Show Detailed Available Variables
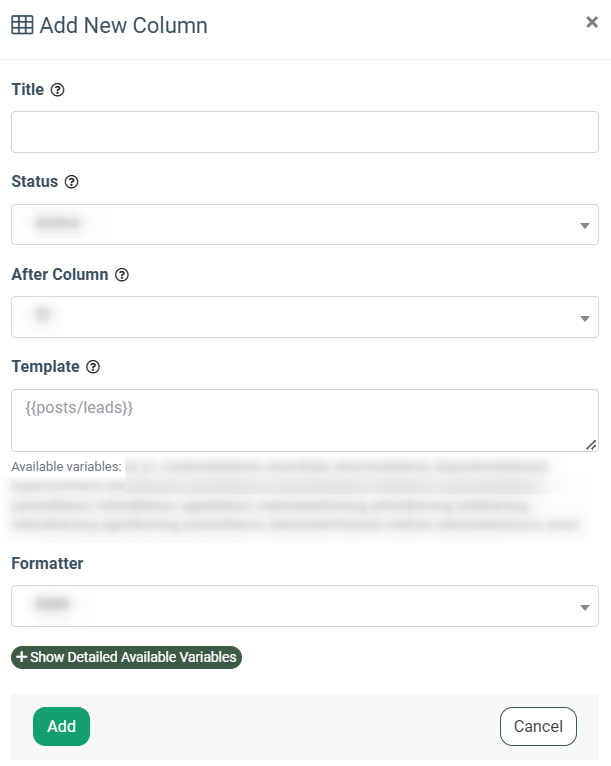 click(126, 657)
